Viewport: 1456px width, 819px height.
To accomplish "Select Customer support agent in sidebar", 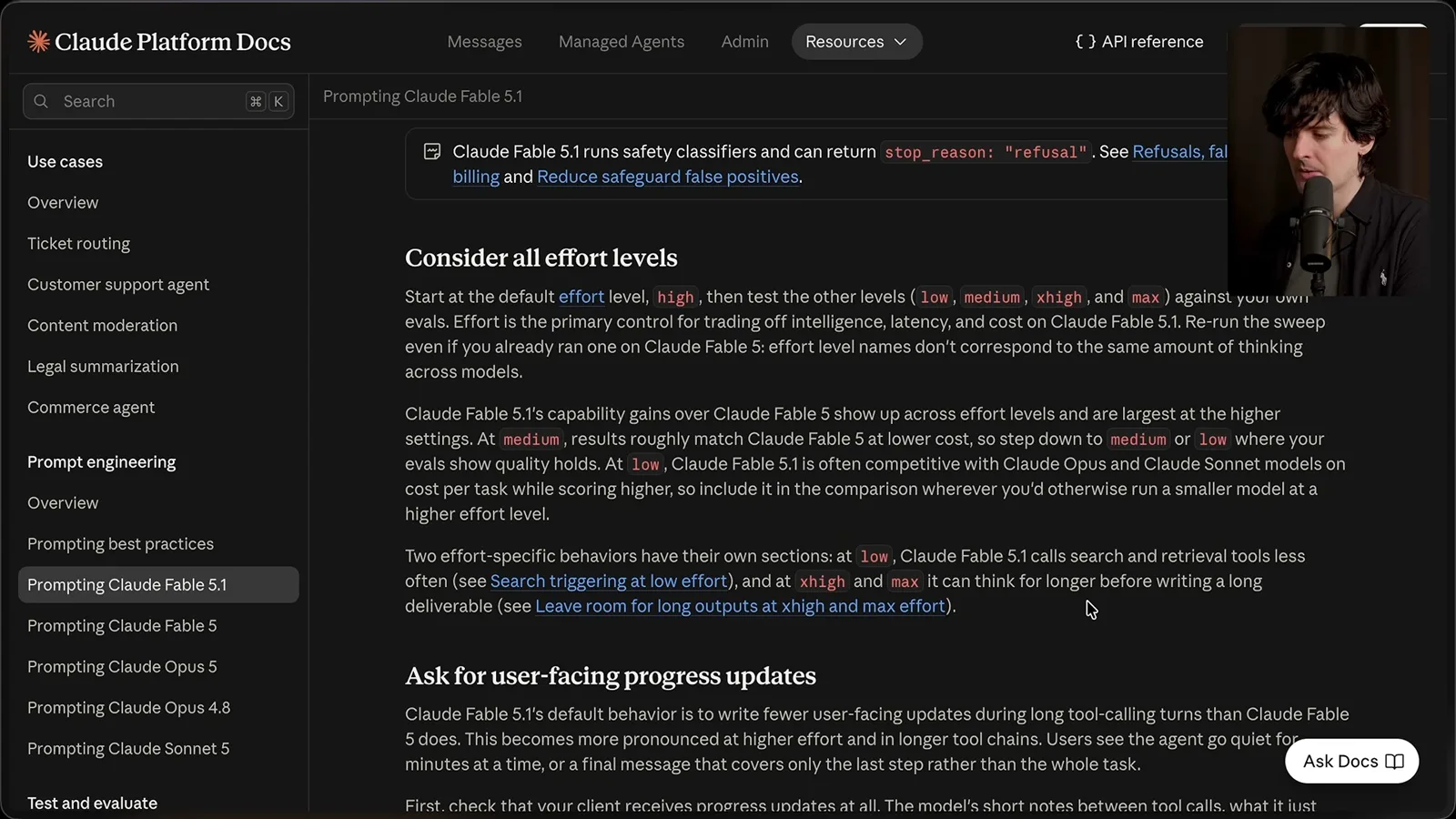I will click(x=118, y=285).
